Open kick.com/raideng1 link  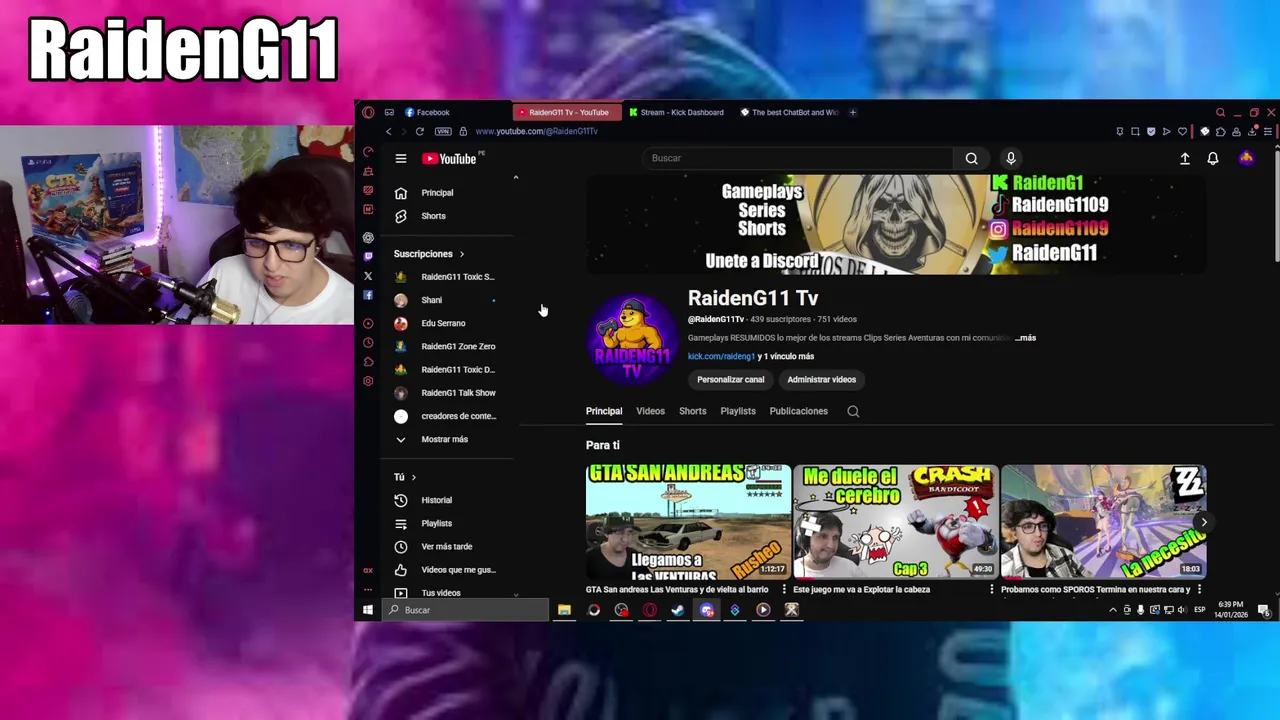click(x=721, y=356)
